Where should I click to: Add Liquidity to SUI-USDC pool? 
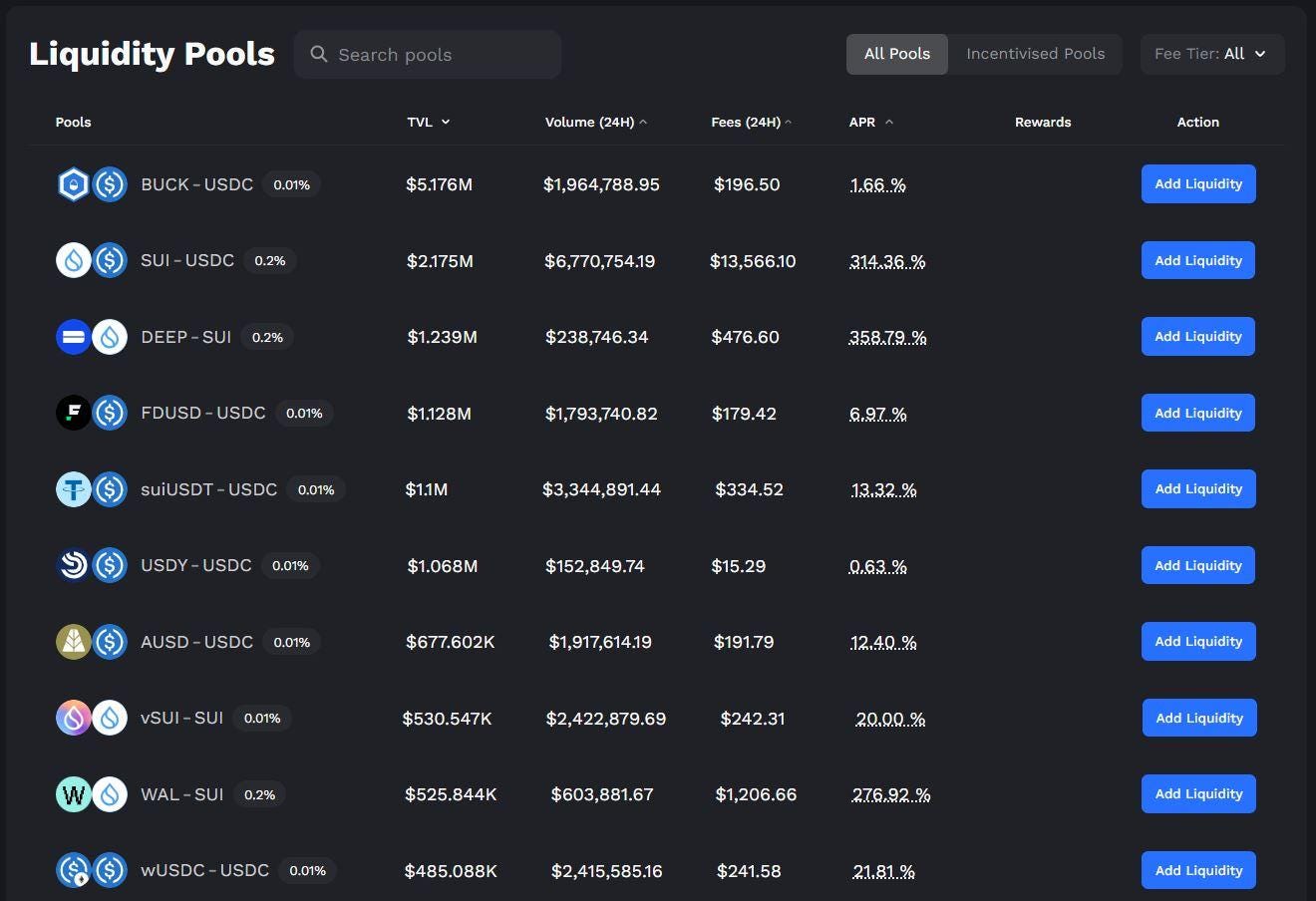[1198, 260]
